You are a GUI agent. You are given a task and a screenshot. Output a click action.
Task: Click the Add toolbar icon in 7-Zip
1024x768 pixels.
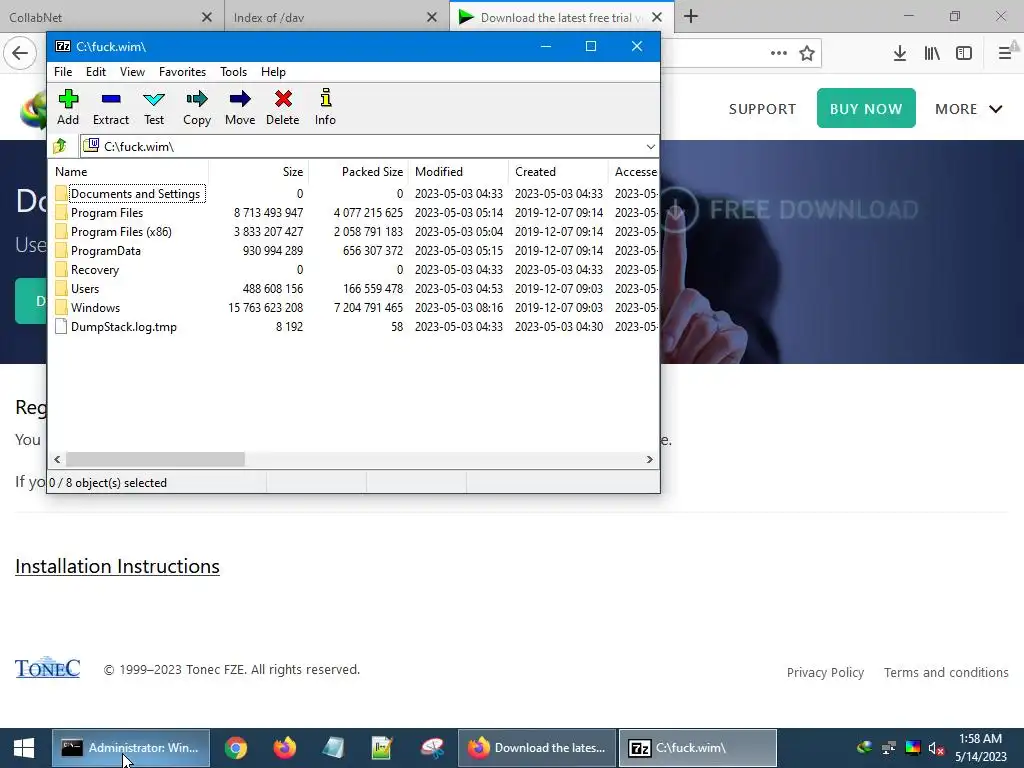68,108
